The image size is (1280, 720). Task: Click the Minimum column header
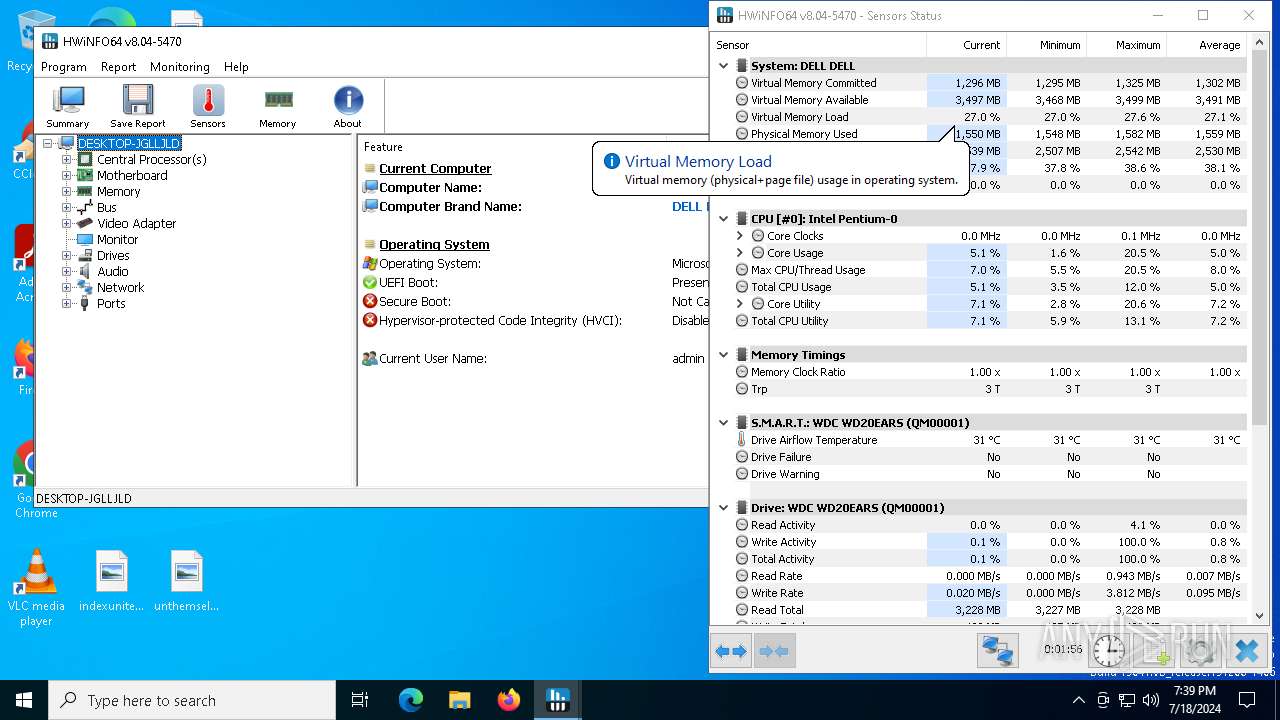(1046, 45)
